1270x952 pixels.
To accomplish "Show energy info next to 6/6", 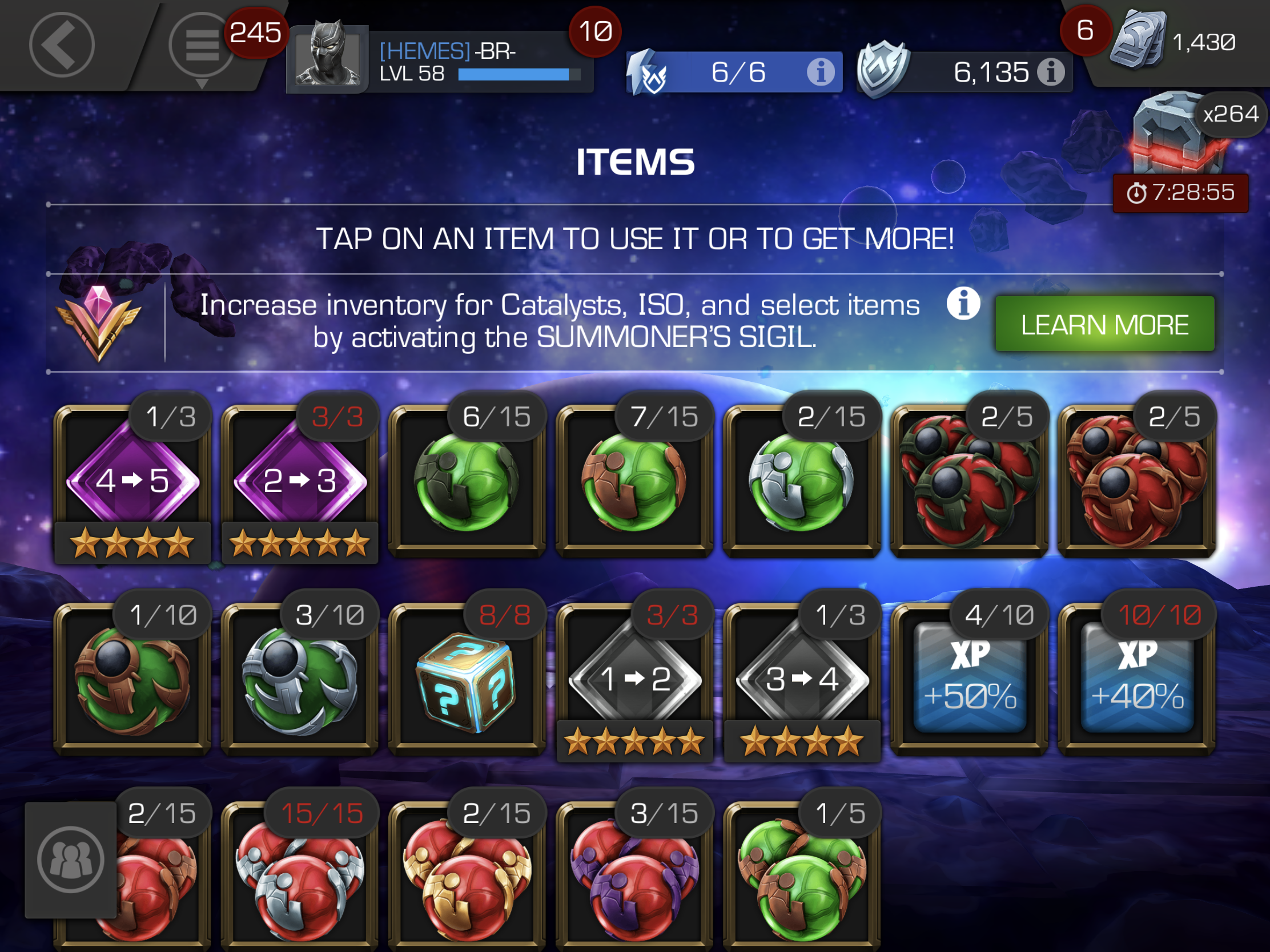I will click(821, 72).
